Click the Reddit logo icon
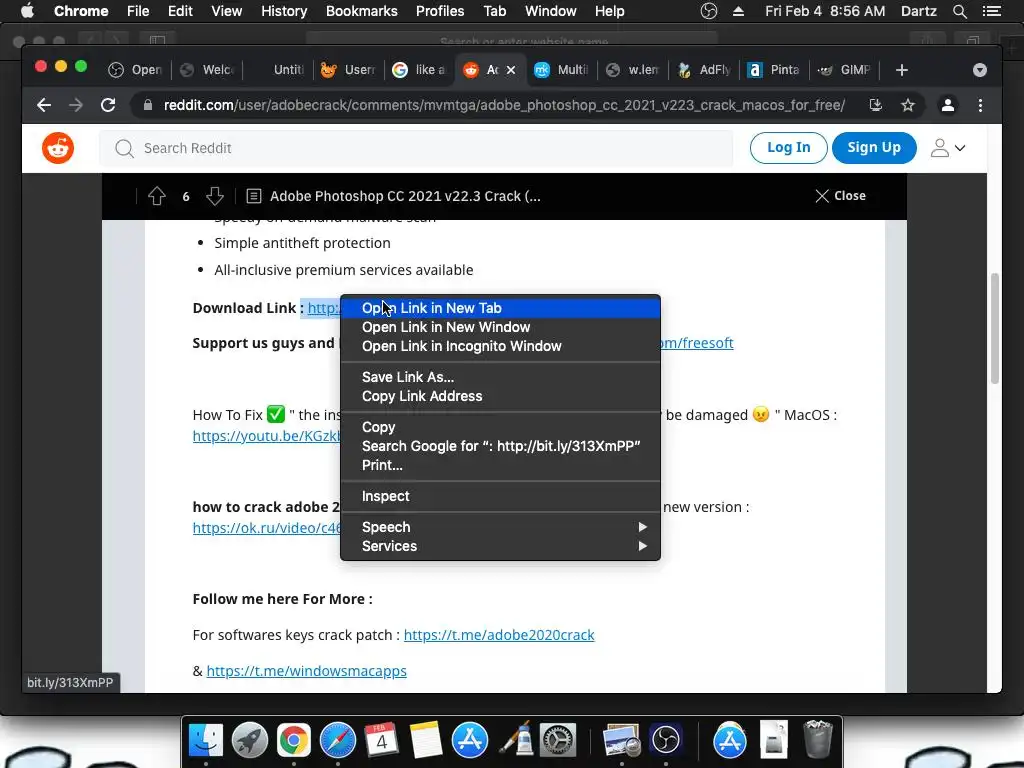The image size is (1024, 768). point(57,148)
